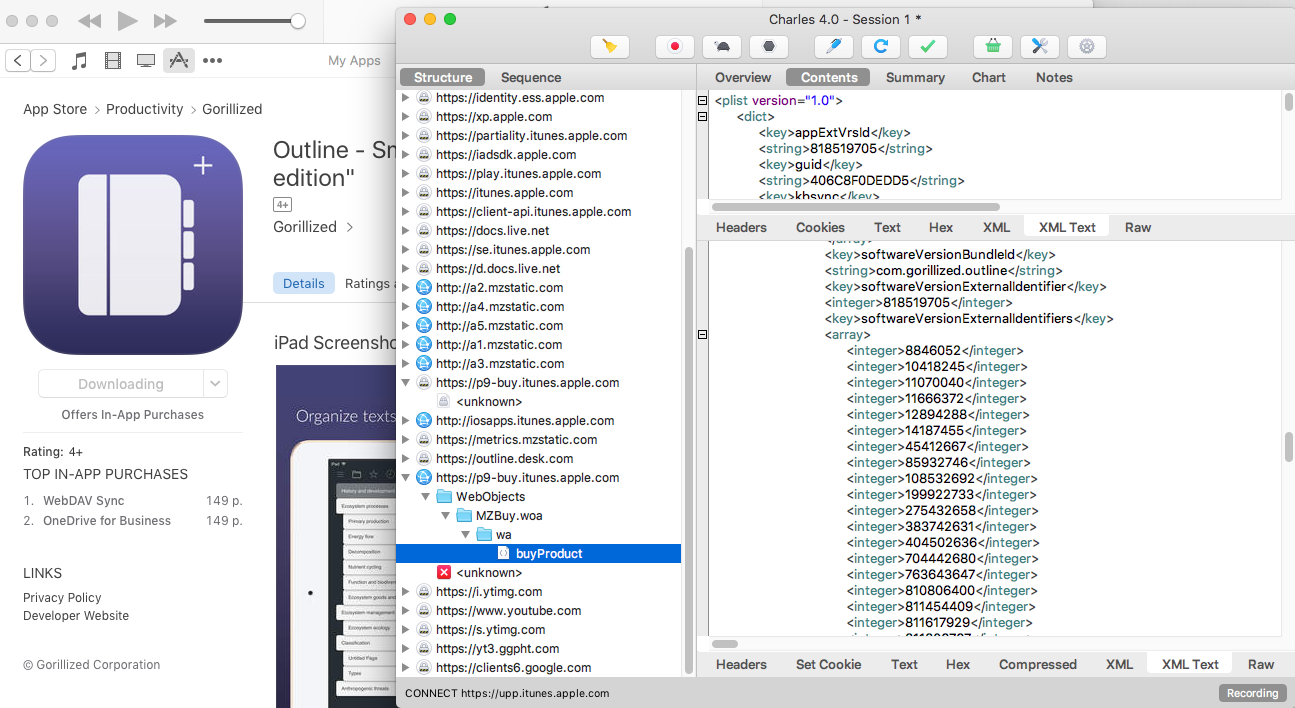Click the Charles broom clear session icon
The height and width of the screenshot is (708, 1295).
(x=609, y=46)
